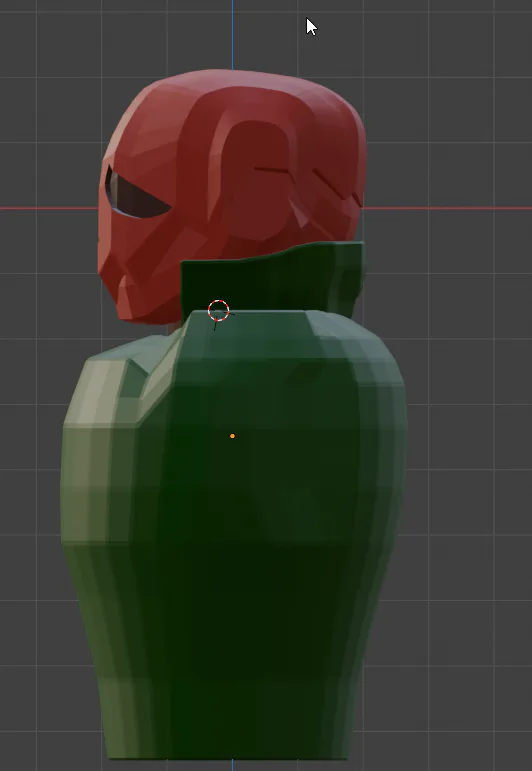Click the blue Z axis line below the torso

click(x=232, y=766)
